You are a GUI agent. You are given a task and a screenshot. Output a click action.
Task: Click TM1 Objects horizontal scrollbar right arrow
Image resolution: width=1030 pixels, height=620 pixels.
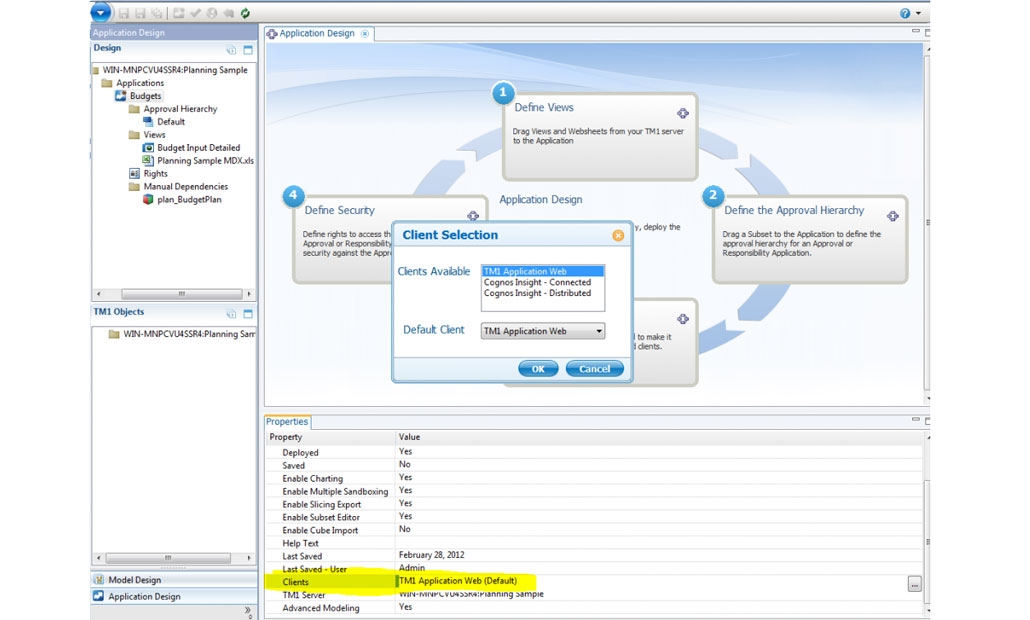[x=249, y=558]
